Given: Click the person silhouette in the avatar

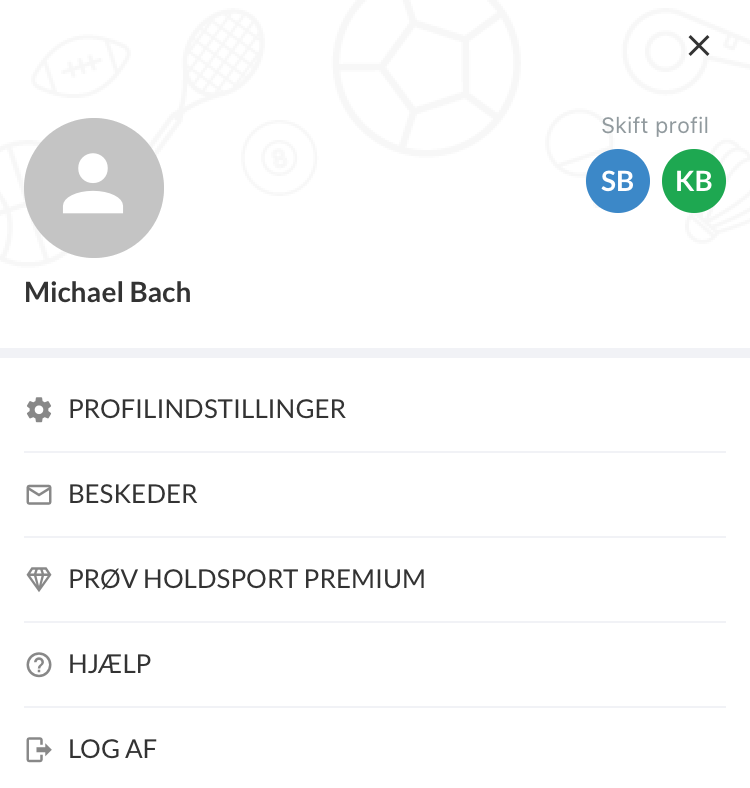Looking at the screenshot, I should click(93, 183).
